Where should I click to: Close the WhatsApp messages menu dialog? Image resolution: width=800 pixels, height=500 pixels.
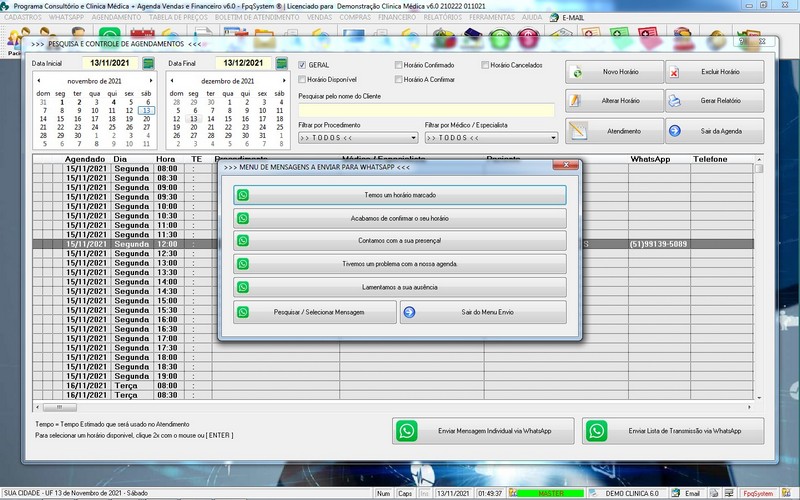565,165
